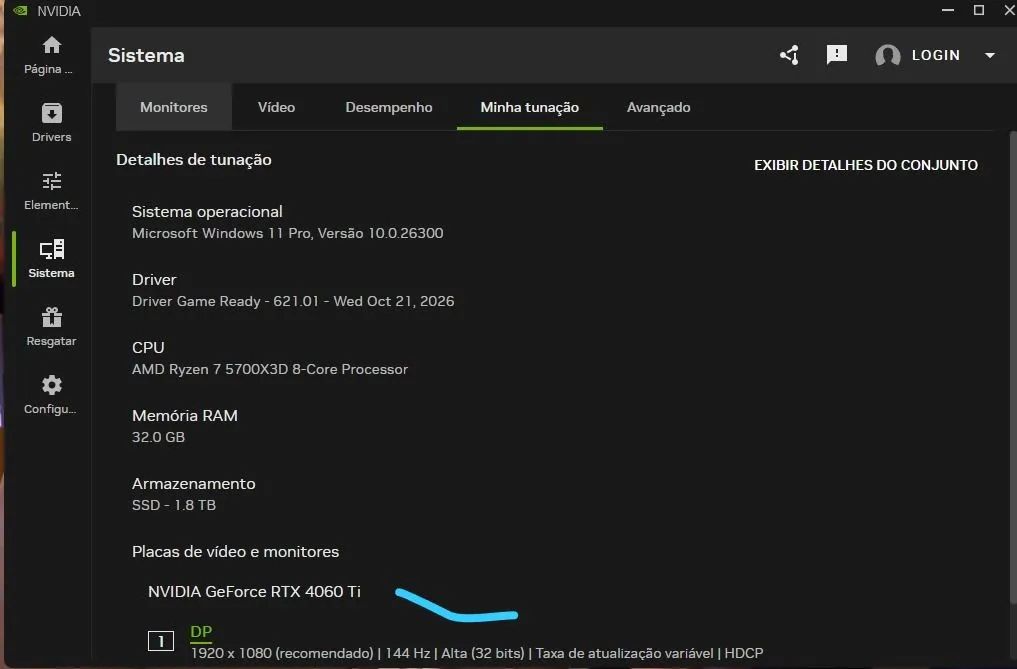Viewport: 1017px width, 669px height.
Task: Click EXIBIR DETALHES DO CONJUNTO
Action: click(866, 165)
